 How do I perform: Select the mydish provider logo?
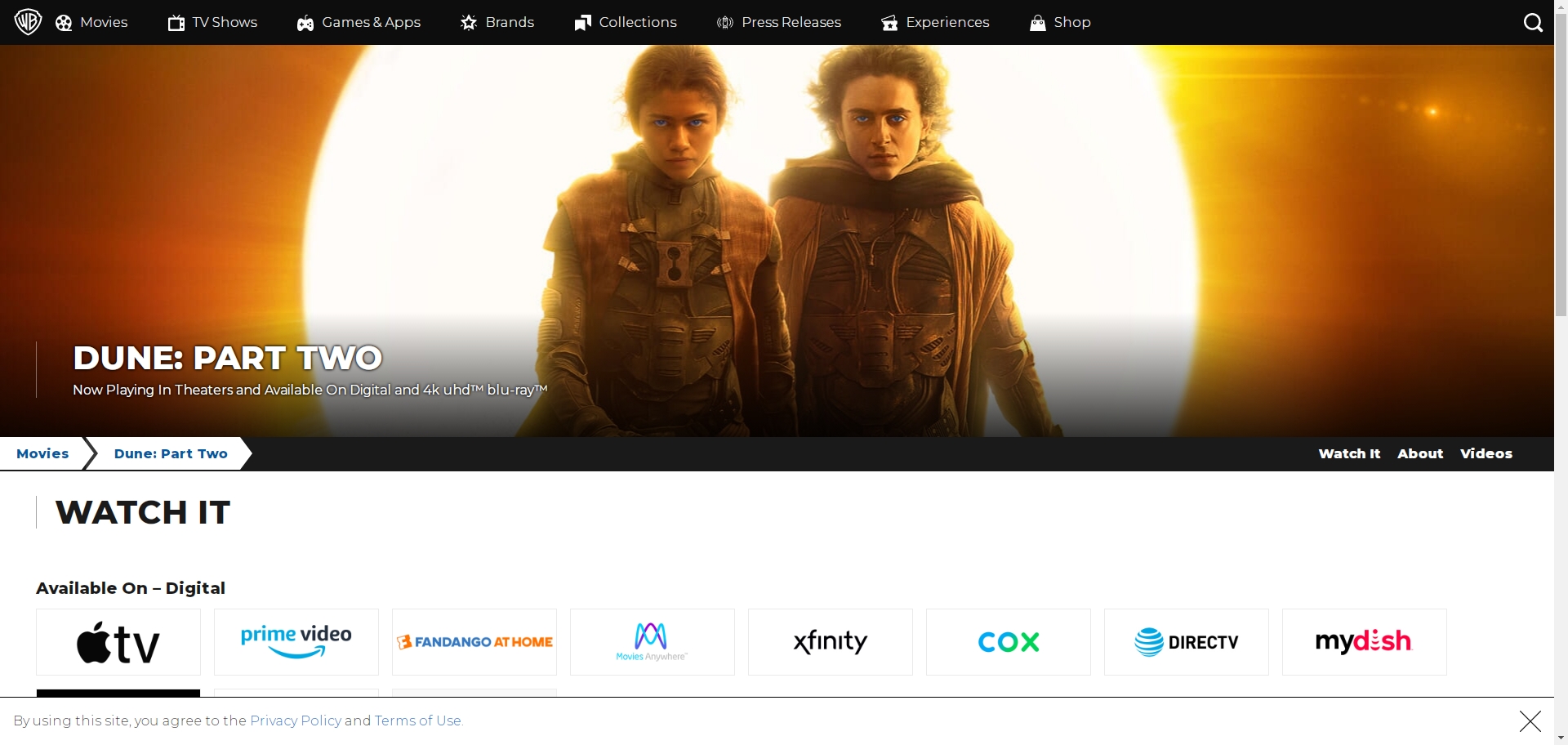(1365, 642)
